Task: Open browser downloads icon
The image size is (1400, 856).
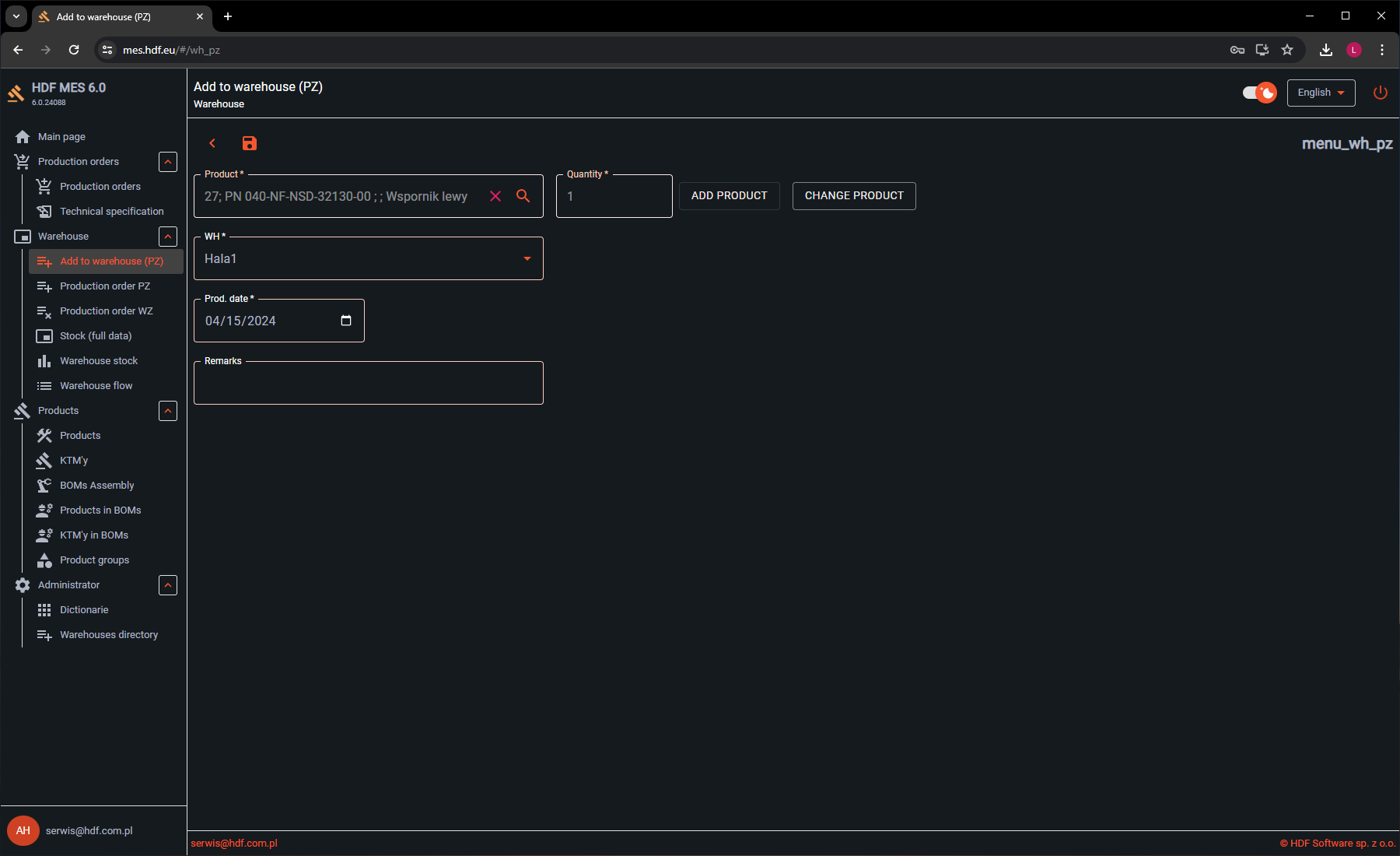Action: 1326,50
